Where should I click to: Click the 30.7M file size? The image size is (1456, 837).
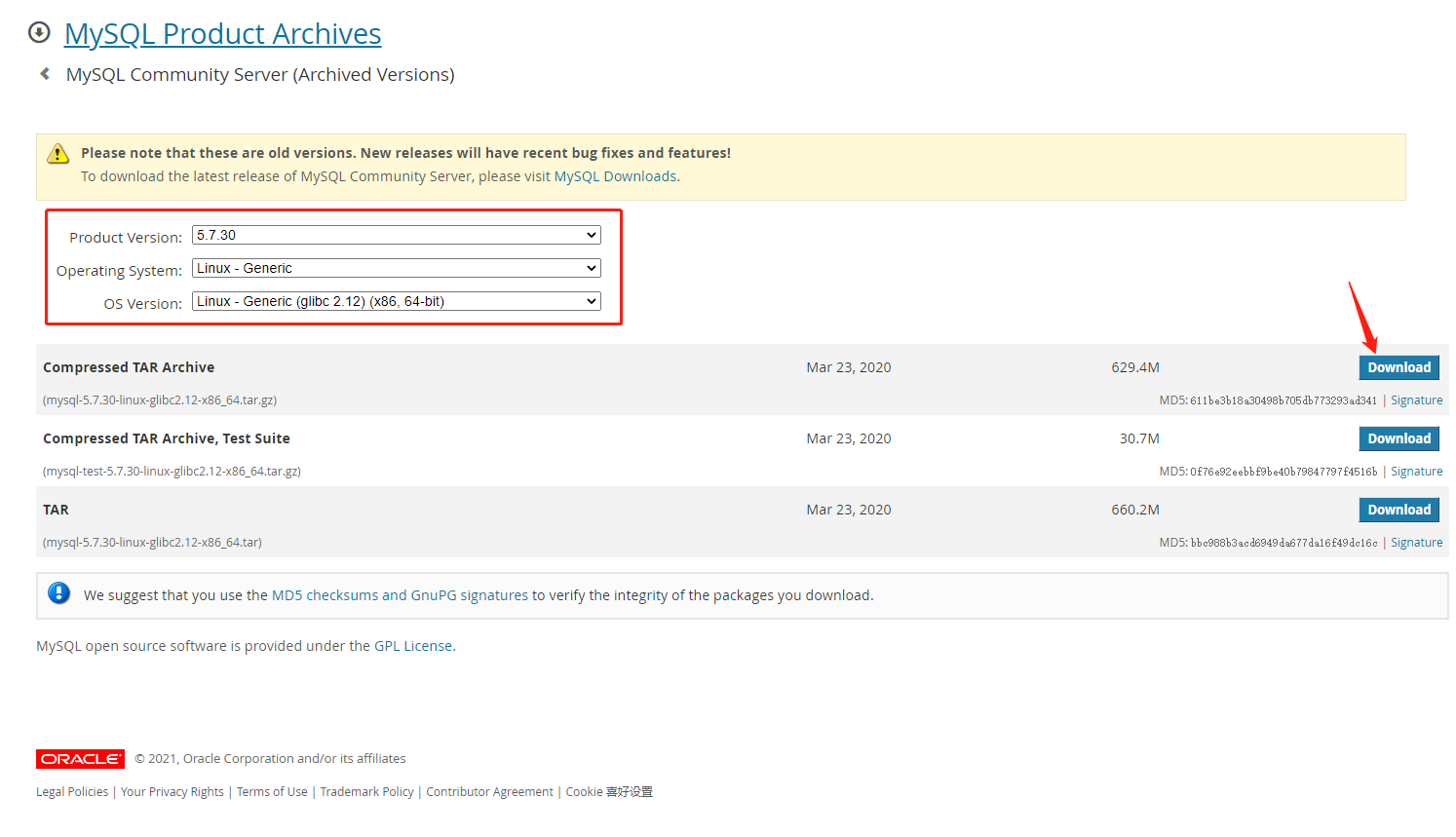(1139, 438)
